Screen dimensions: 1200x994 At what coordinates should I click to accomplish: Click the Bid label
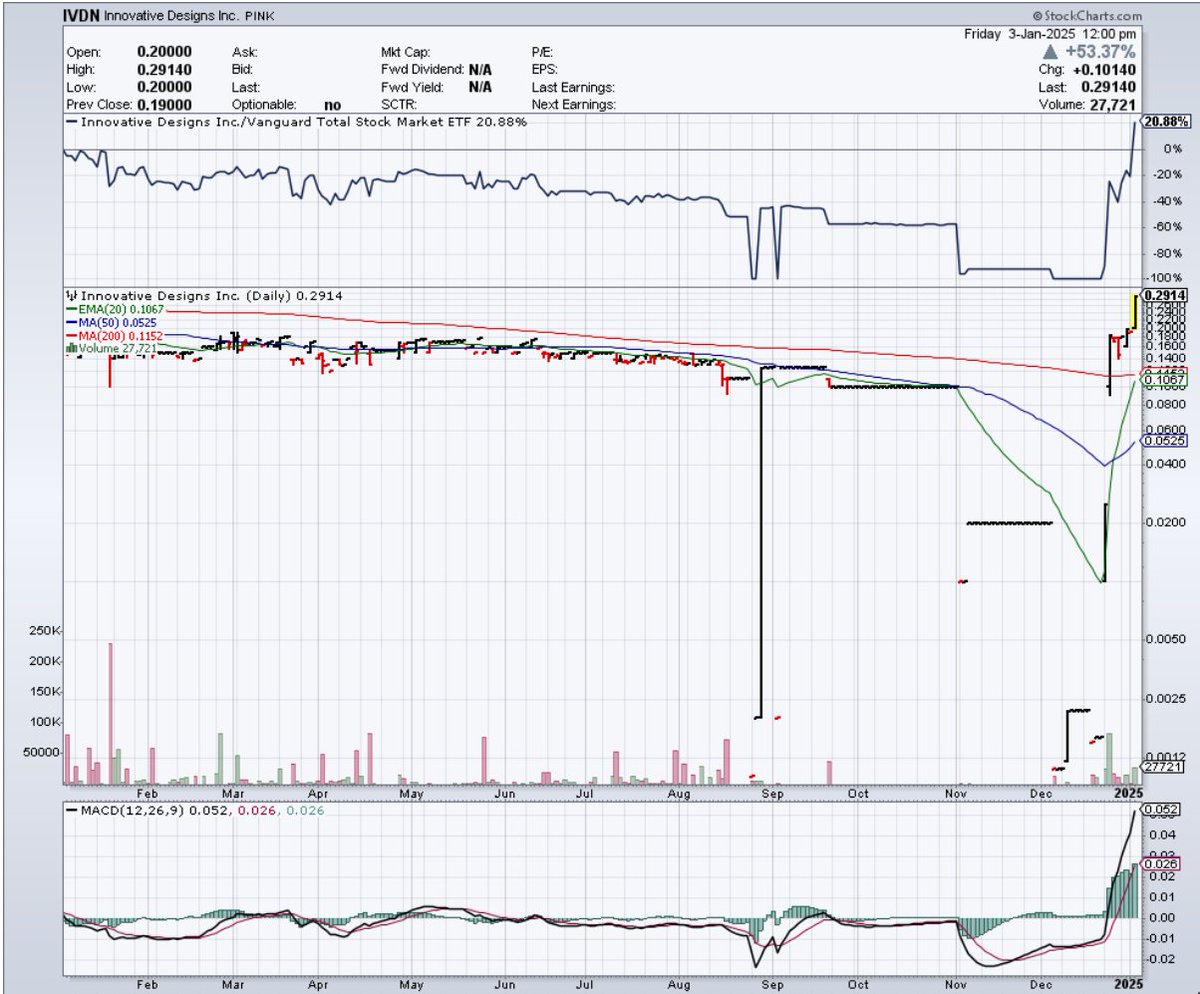coord(242,69)
